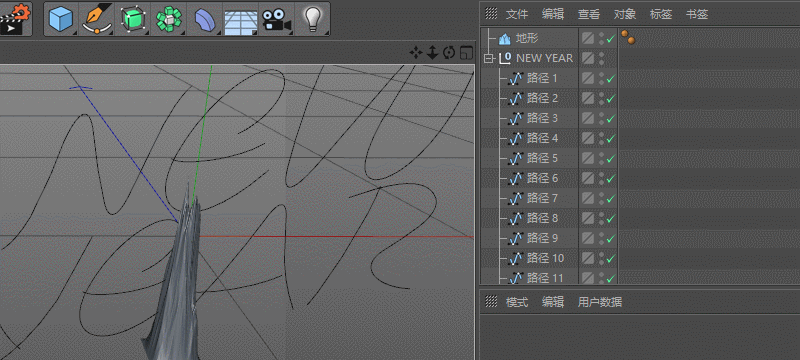Open the Subdivision Surface generator tool

tap(133, 19)
